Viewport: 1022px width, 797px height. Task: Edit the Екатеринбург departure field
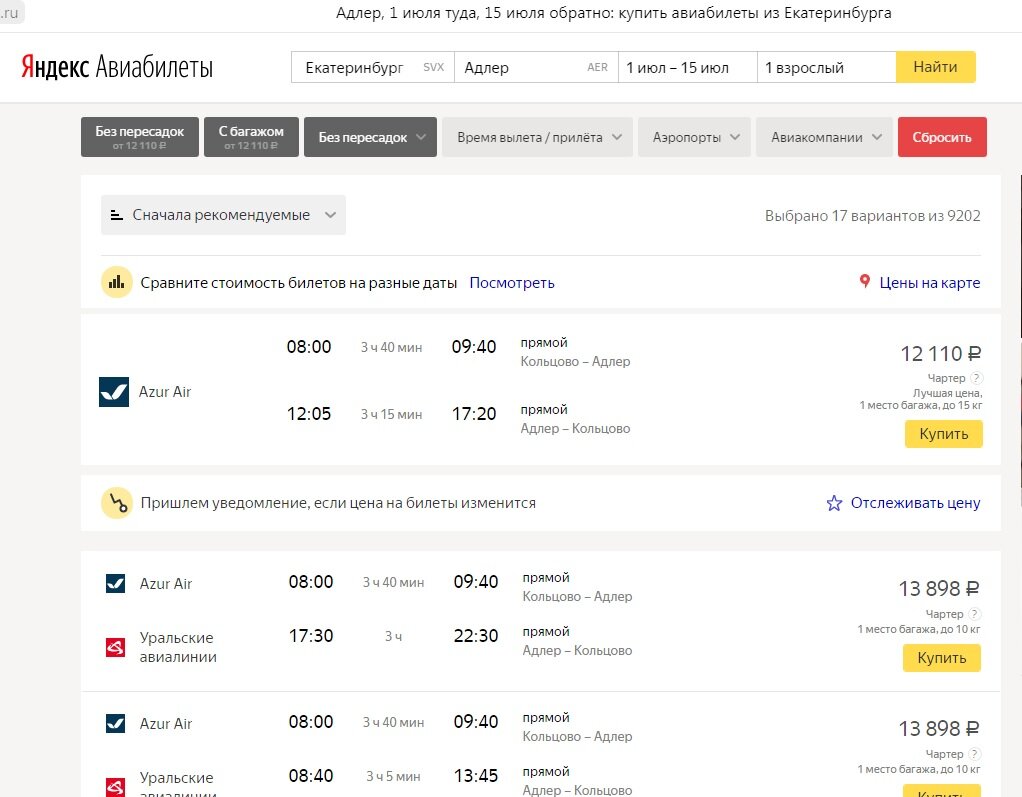coord(373,67)
